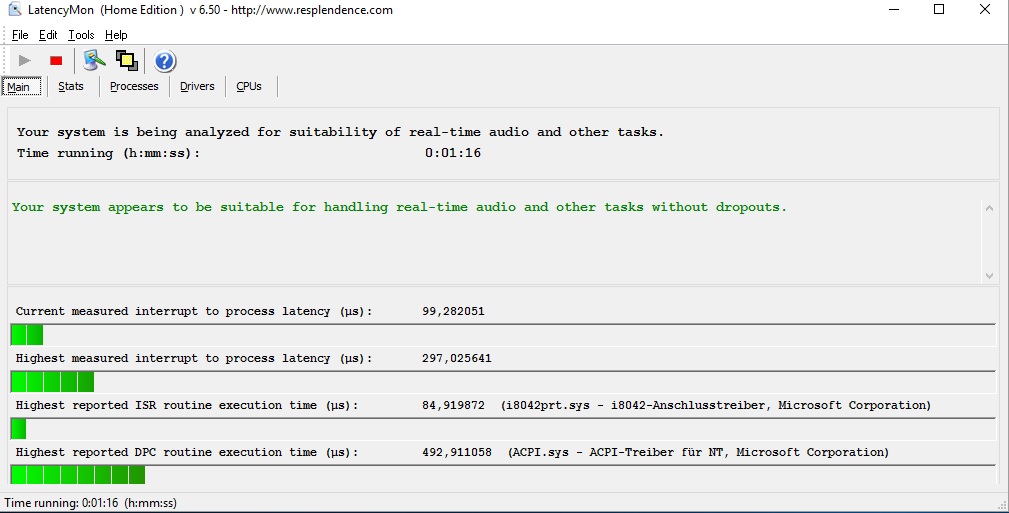Viewport: 1009px width, 513px height.
Task: Open the Edit menu
Action: 48,35
